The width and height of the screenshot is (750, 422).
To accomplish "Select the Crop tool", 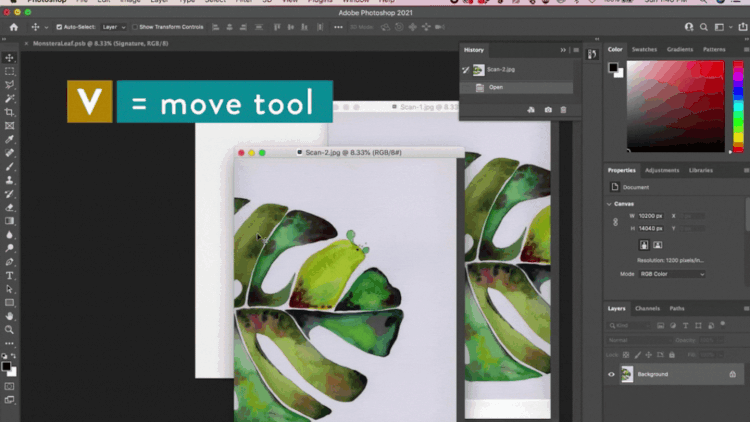I will [9, 112].
